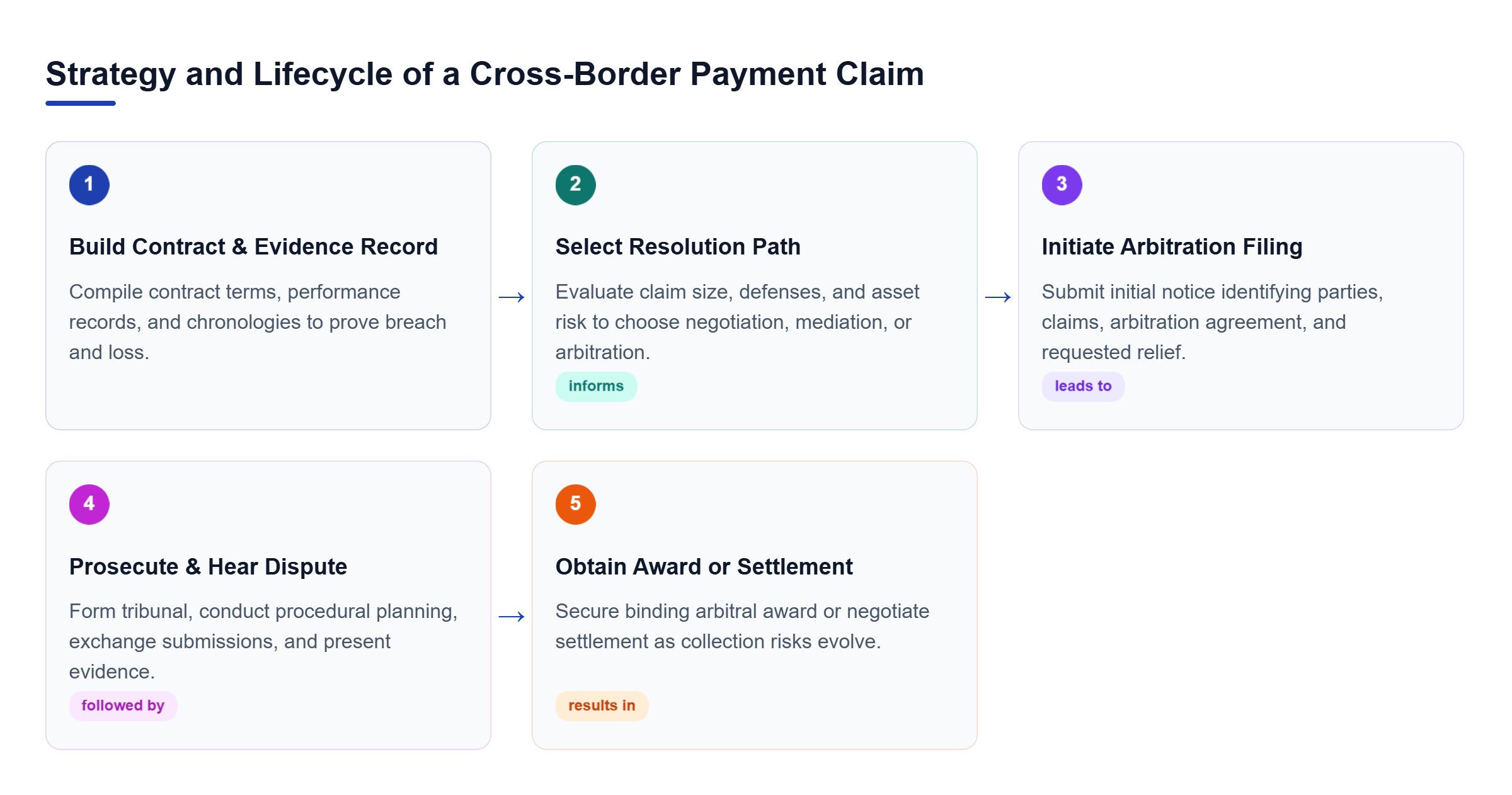Open 'Prosecute & Hear Dispute' heading

[x=208, y=566]
